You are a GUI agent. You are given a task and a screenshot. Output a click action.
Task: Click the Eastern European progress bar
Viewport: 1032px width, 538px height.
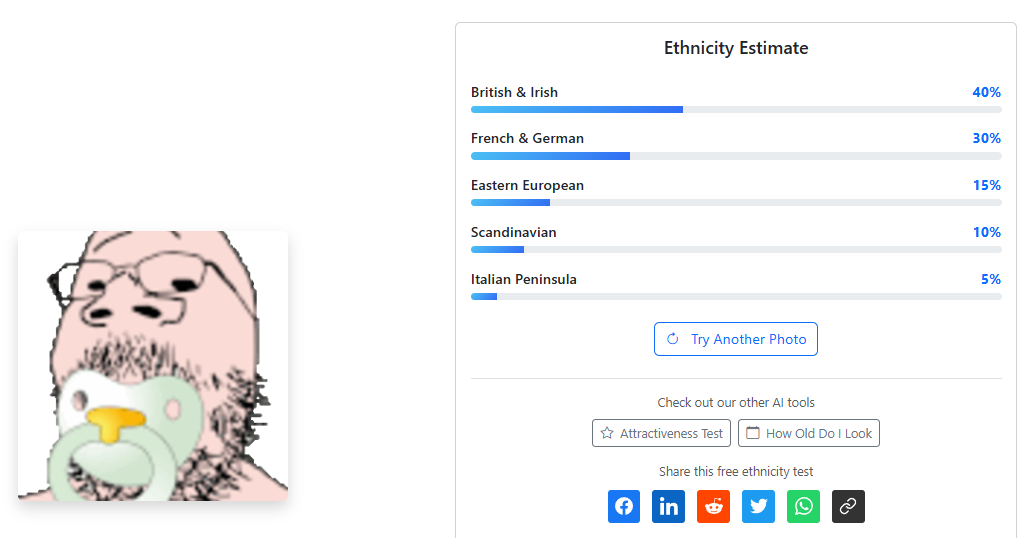click(x=736, y=203)
